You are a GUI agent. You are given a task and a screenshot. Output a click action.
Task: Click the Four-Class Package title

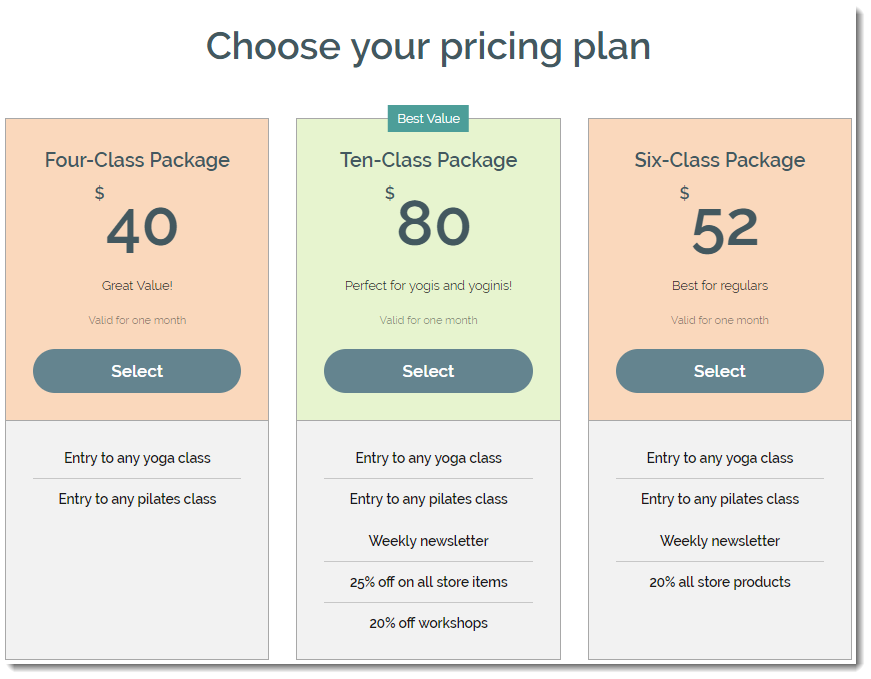click(137, 160)
